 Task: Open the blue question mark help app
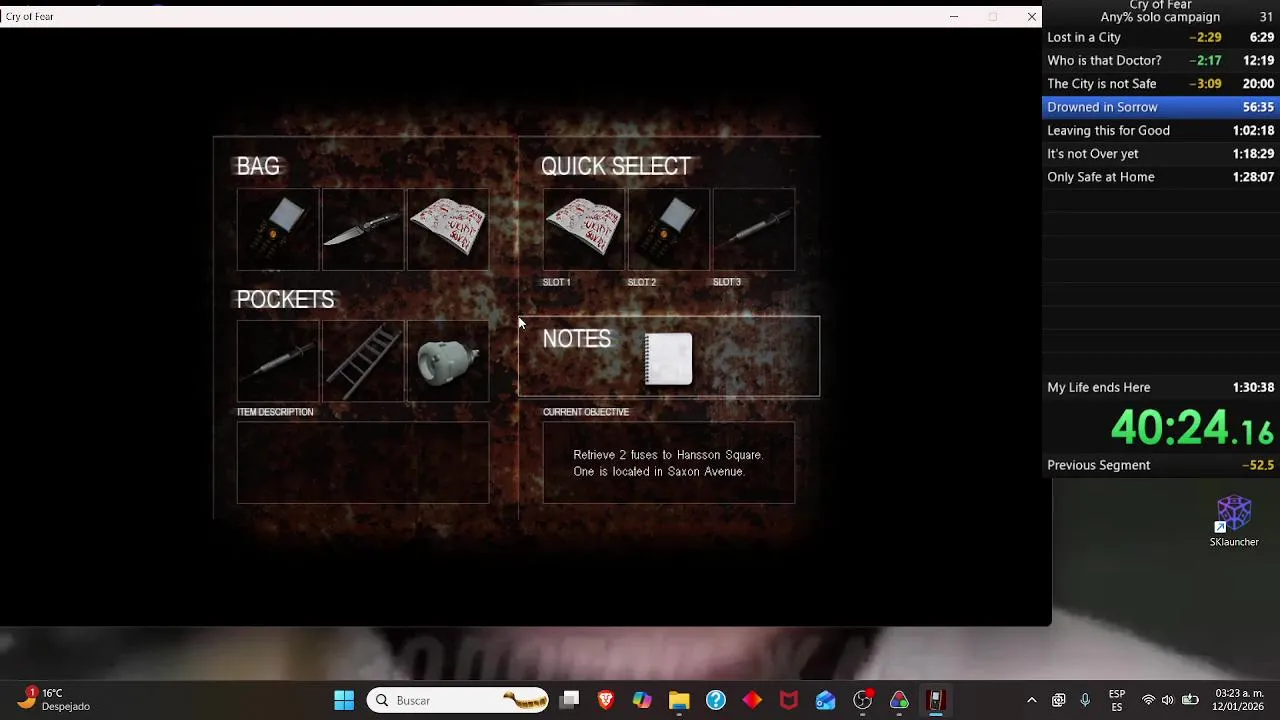pos(716,700)
